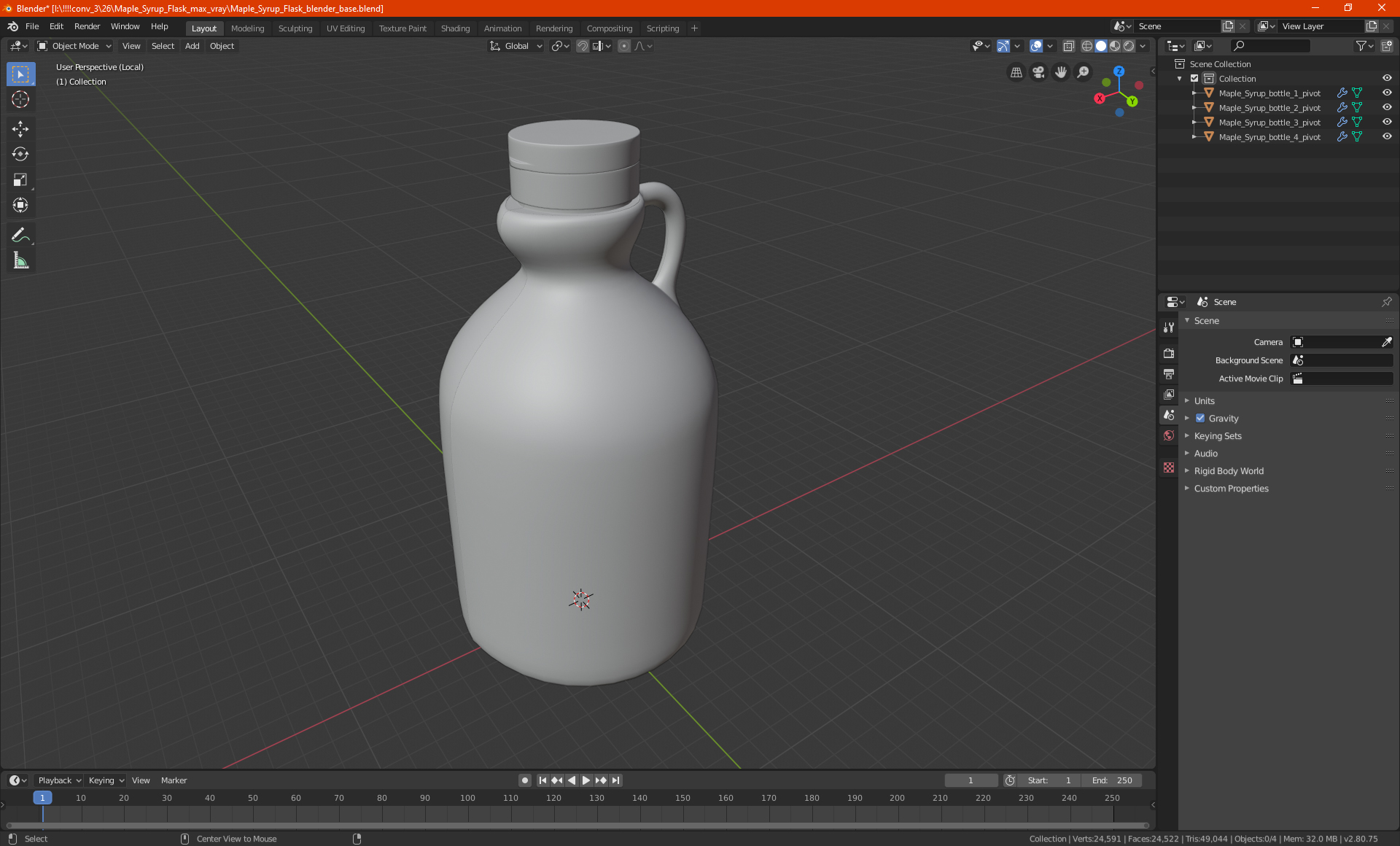Open the Keying popover in timeline
1400x846 pixels.
106,780
